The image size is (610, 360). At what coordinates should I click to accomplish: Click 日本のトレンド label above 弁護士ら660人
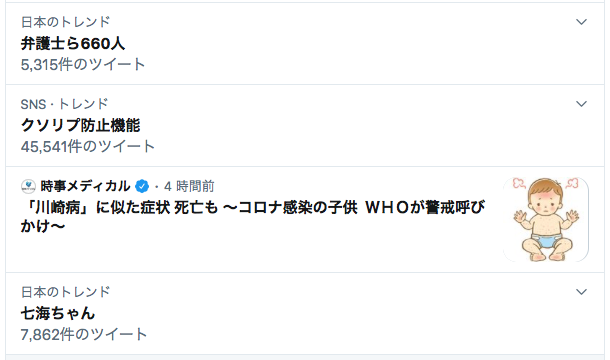tap(66, 22)
